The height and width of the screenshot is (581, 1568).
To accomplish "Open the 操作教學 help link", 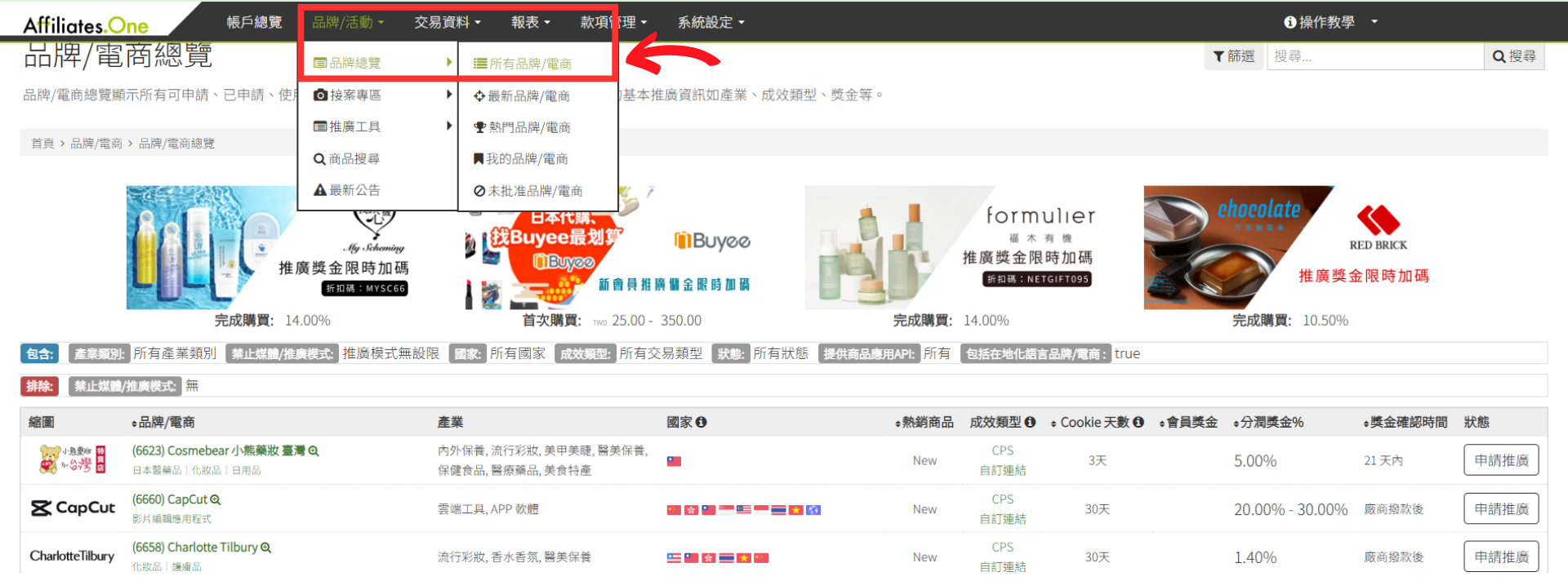I will click(1320, 22).
